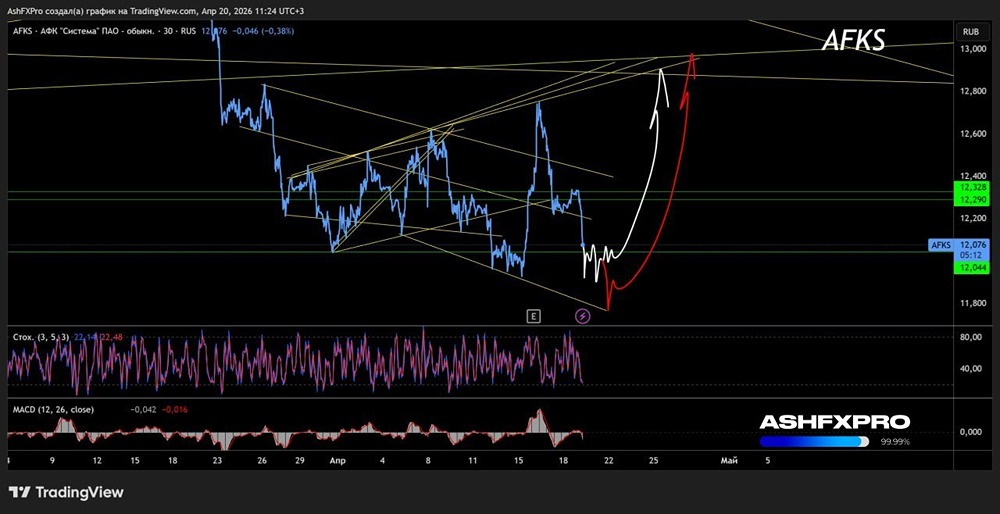The image size is (1000, 514).
Task: Click the RUB currency button
Action: coord(971,31)
